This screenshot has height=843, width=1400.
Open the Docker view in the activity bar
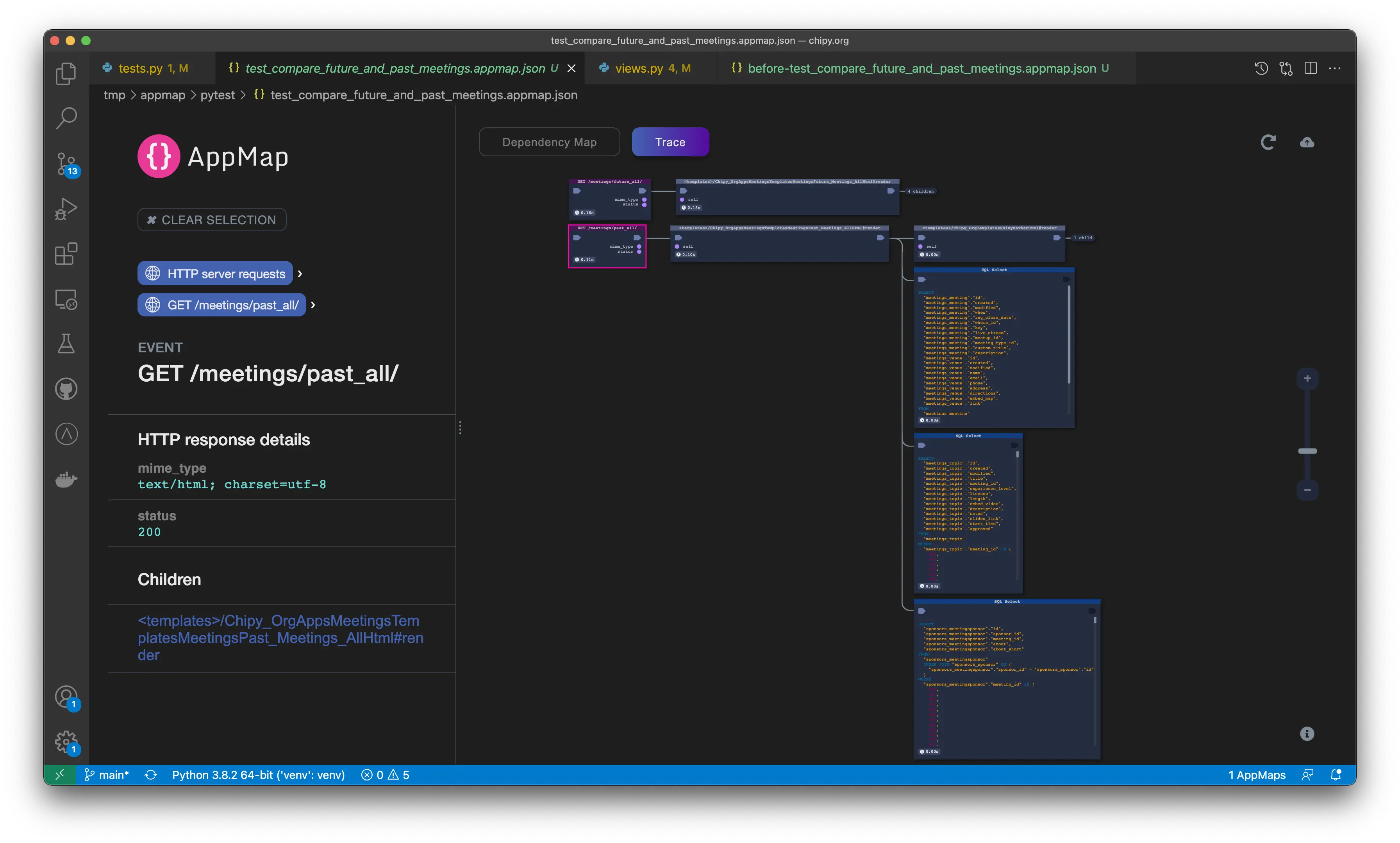click(x=66, y=479)
